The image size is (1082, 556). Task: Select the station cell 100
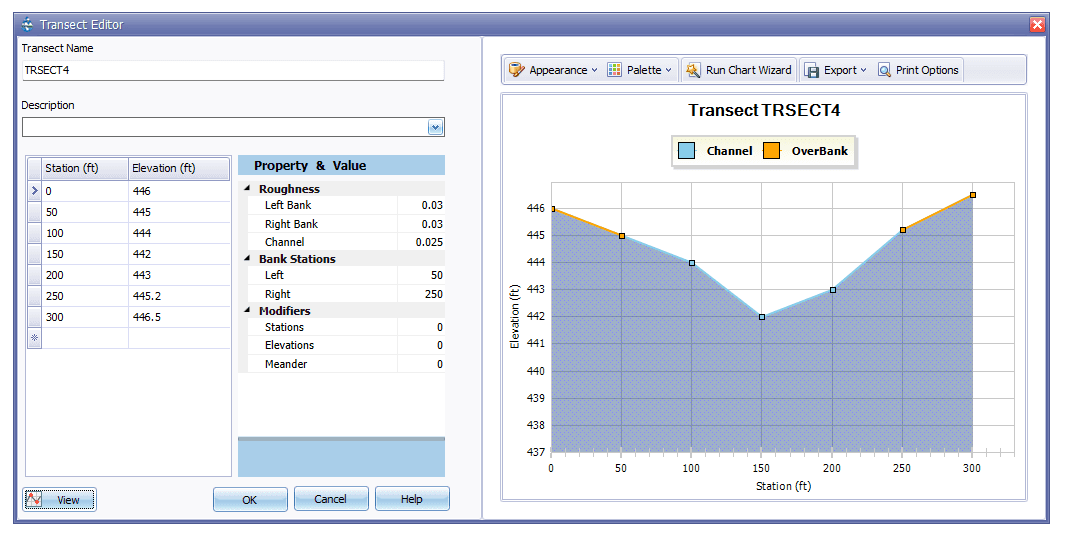tap(85, 233)
